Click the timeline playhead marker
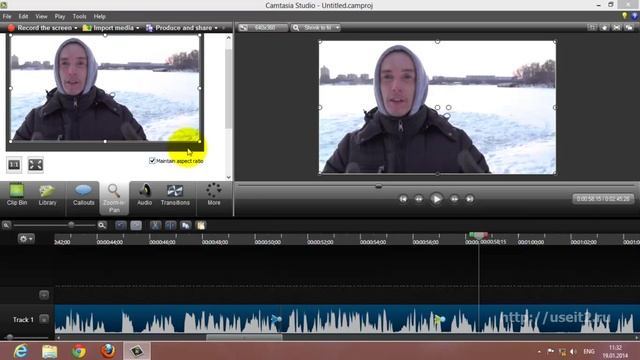Screen dimensions: 640x360 [478, 236]
